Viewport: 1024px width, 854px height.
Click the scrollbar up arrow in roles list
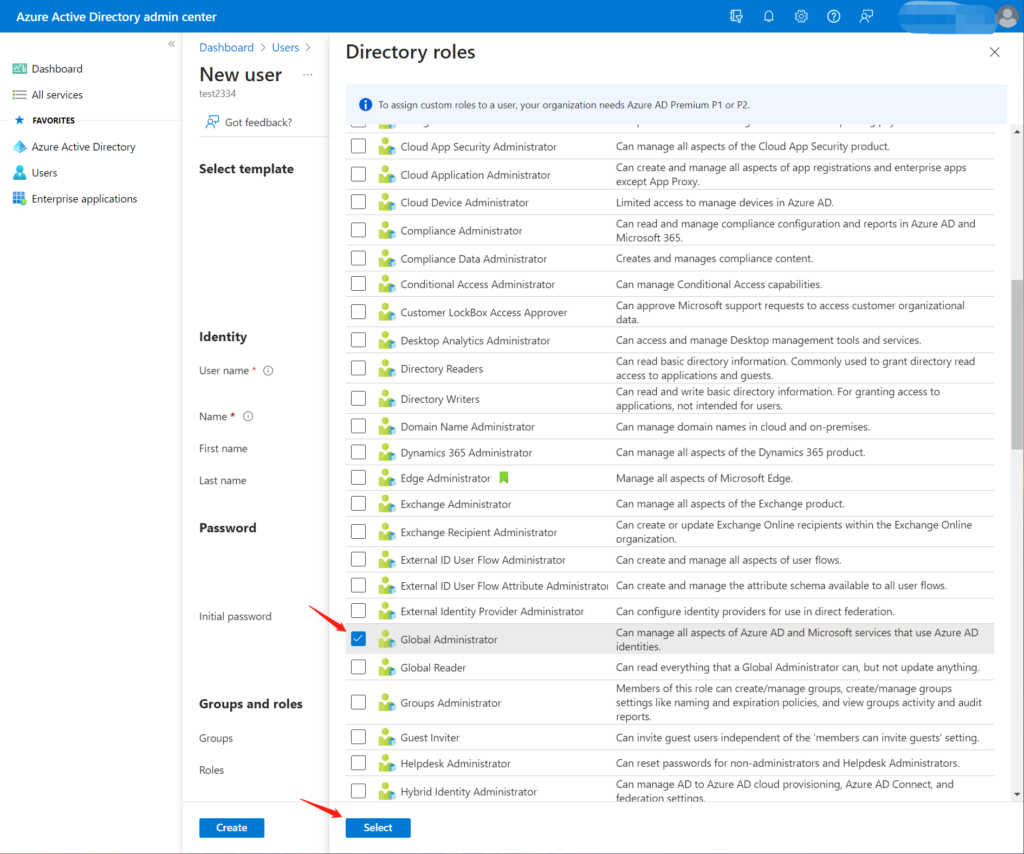tap(1017, 132)
